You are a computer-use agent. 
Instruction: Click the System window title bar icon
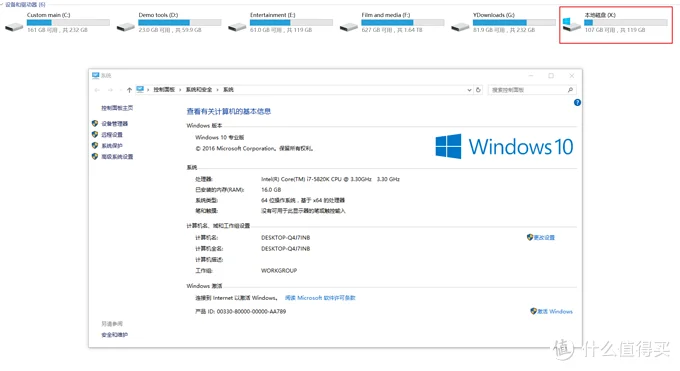(x=95, y=75)
